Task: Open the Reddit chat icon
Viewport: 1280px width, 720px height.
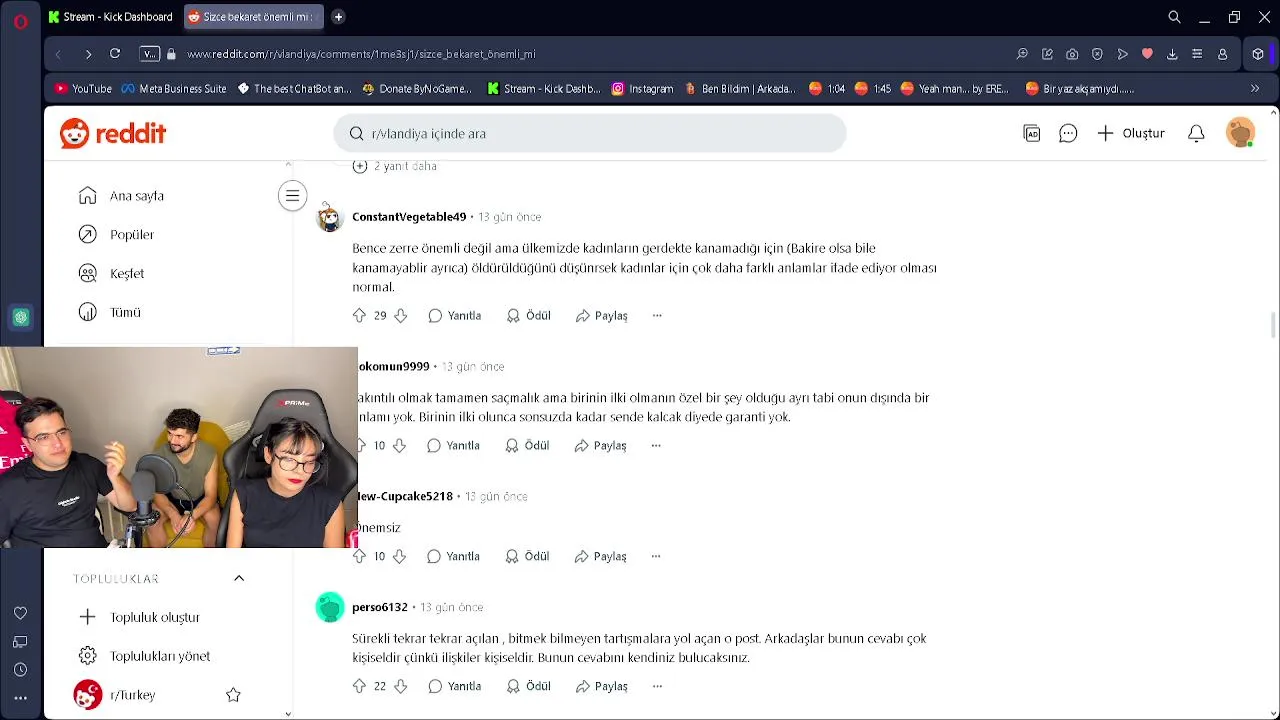Action: [1068, 133]
